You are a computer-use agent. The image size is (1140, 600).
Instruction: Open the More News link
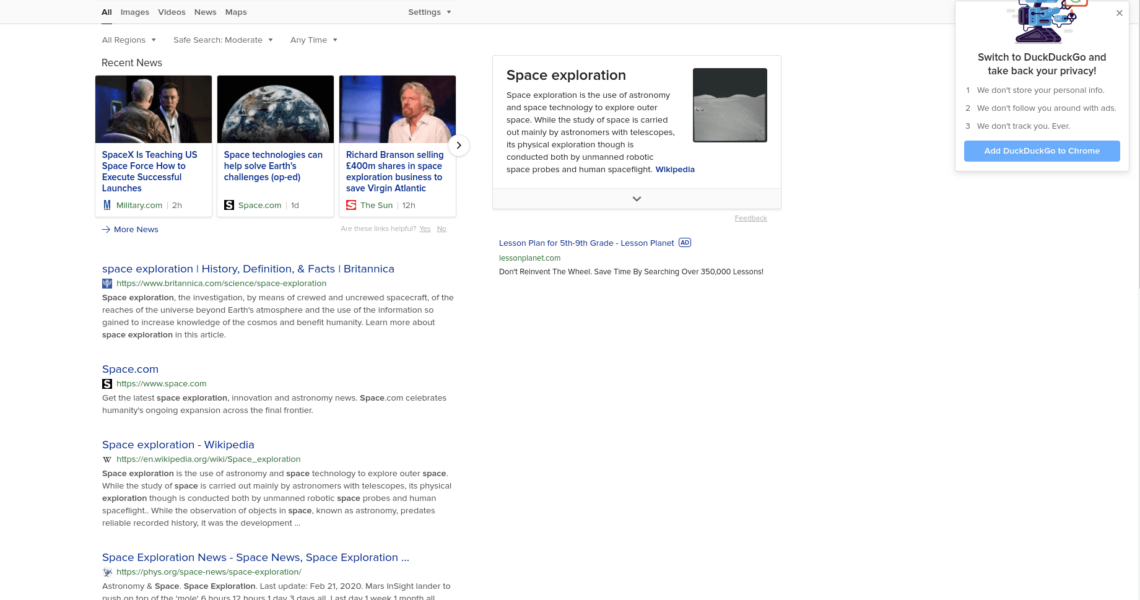click(x=130, y=230)
